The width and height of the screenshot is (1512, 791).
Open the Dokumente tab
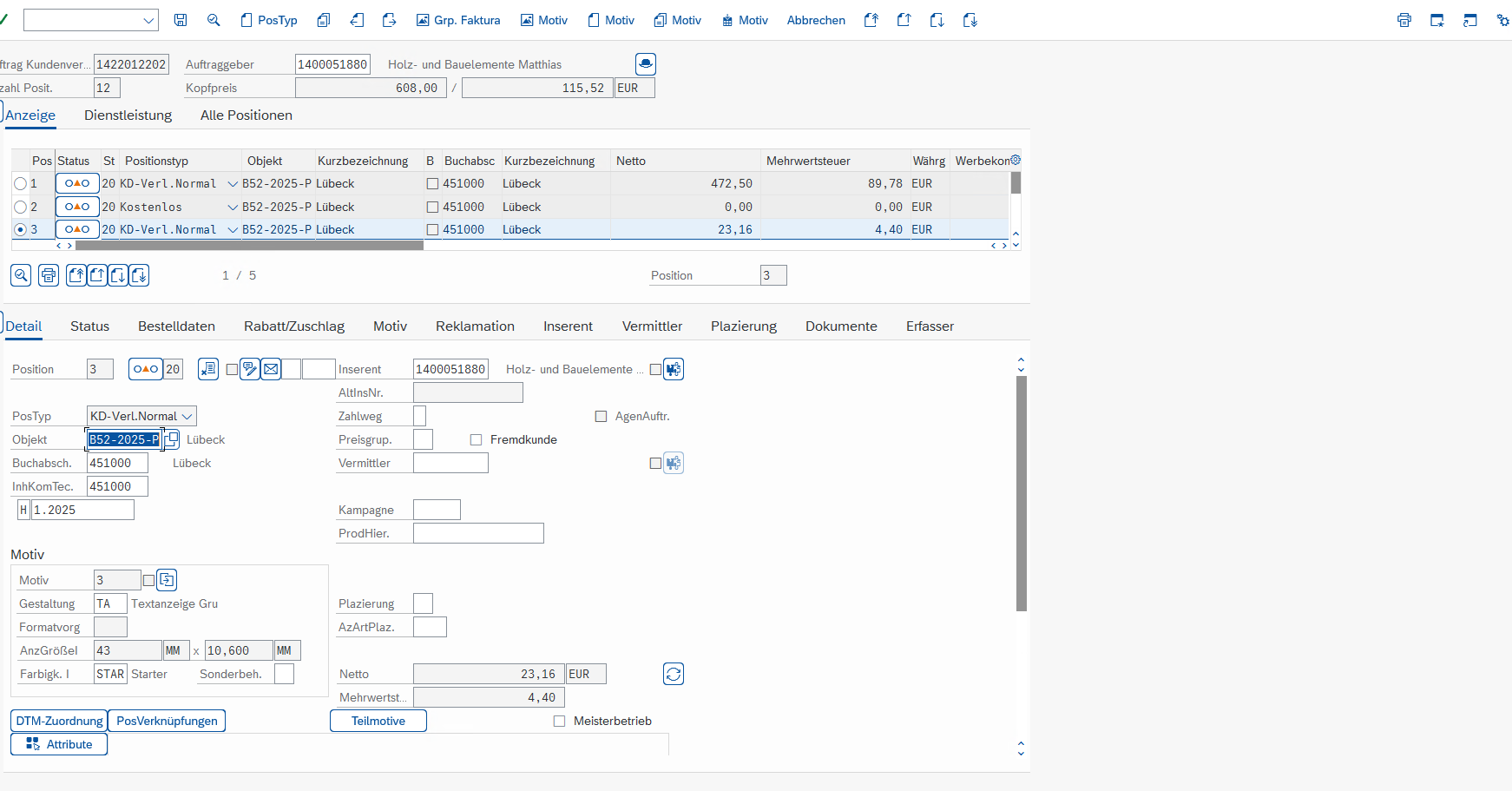841,326
